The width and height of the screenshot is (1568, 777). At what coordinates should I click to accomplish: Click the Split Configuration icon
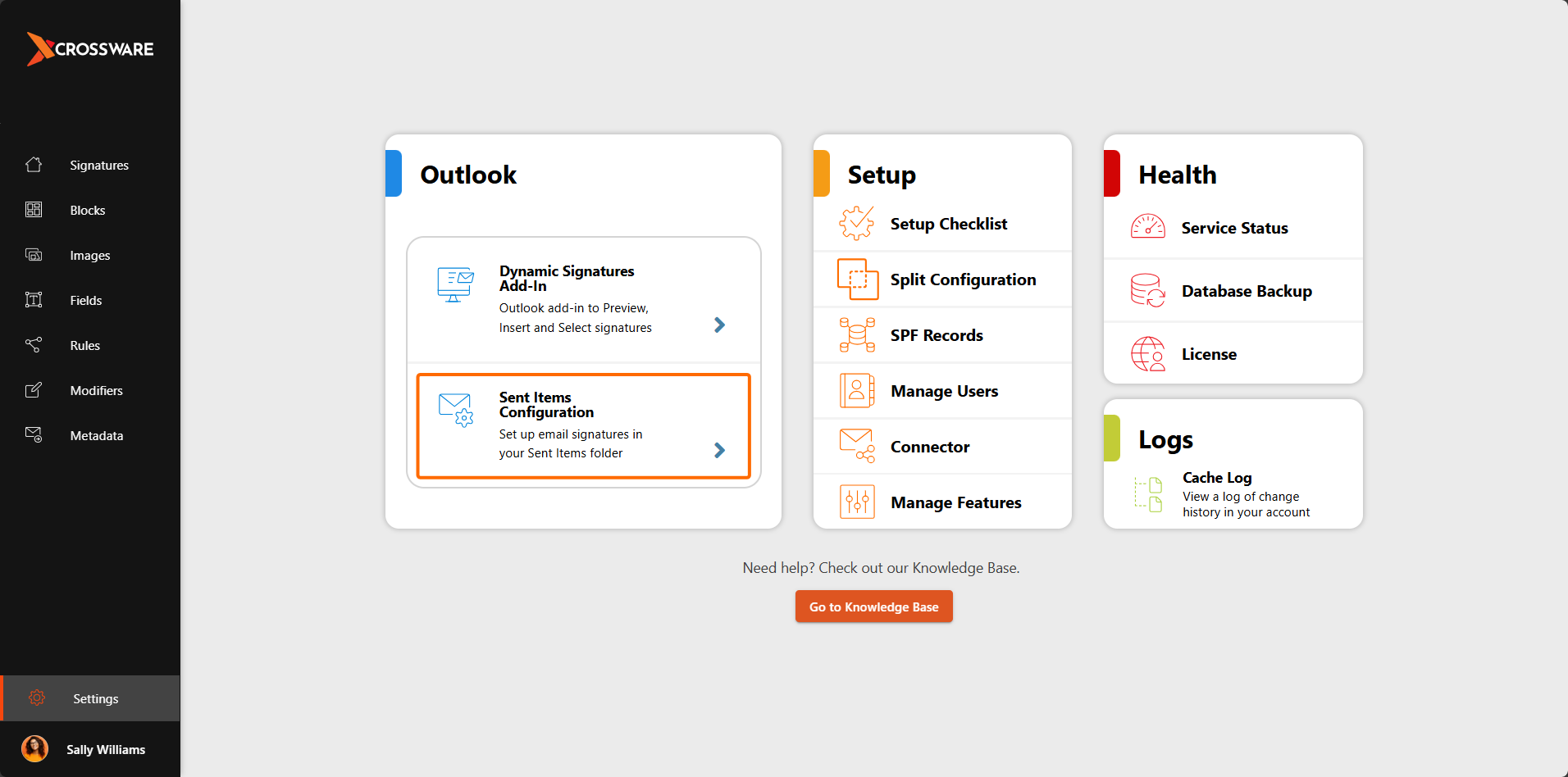pos(857,279)
